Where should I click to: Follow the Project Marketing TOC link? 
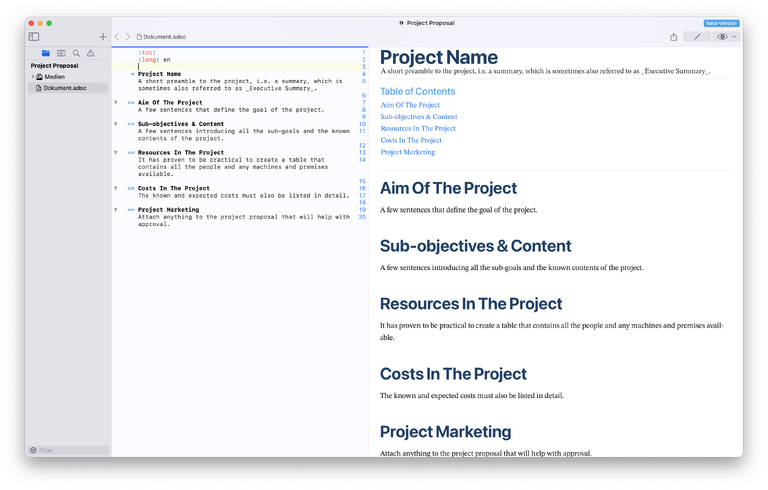pos(408,152)
